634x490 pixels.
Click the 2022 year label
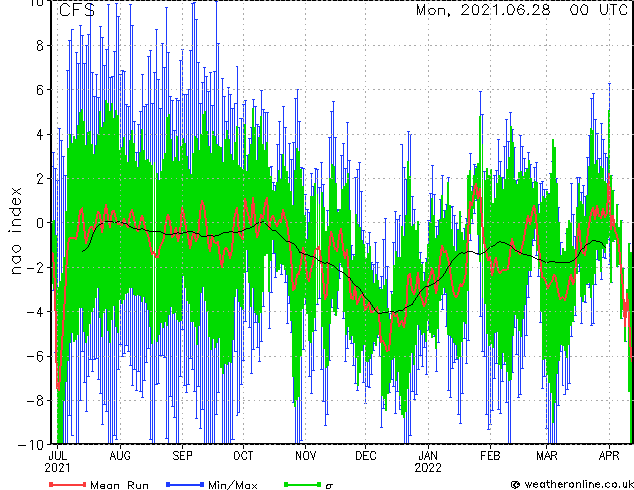(x=428, y=468)
